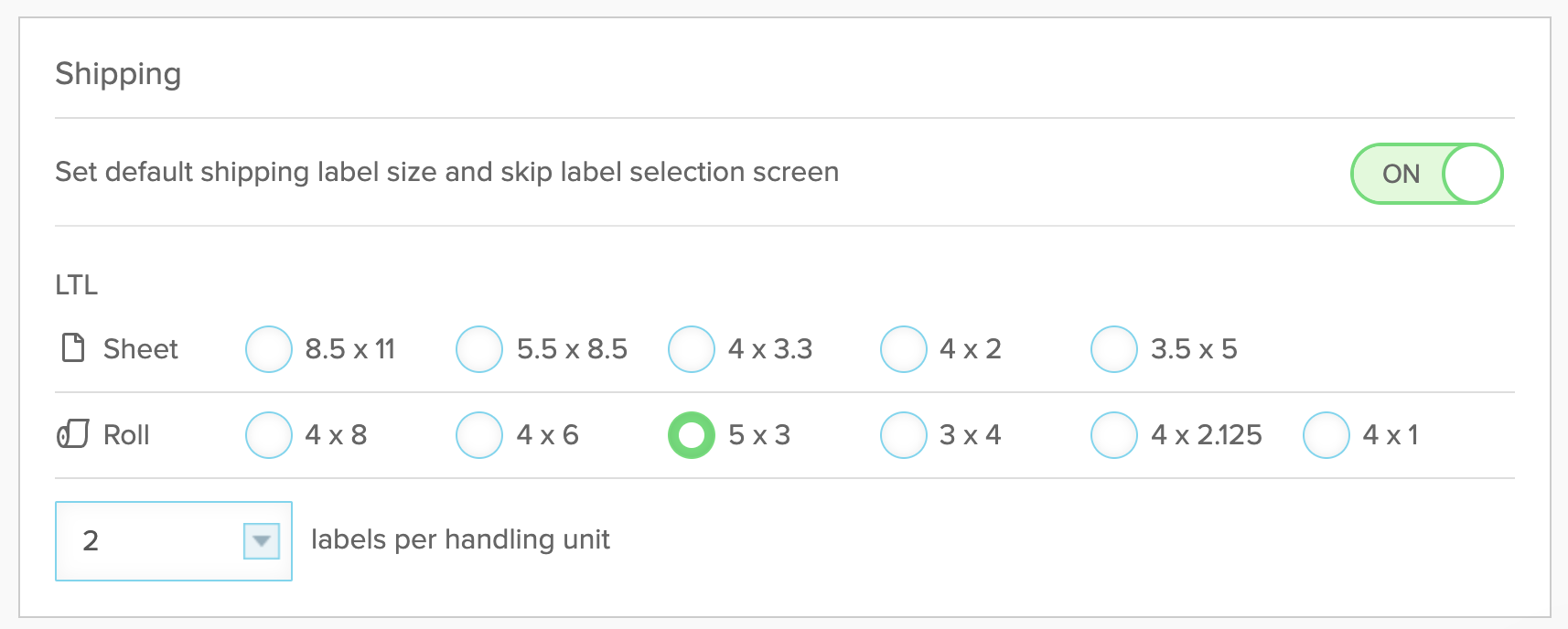Click the Sheet row label text
Viewport: 1568px width, 629px height.
141,349
